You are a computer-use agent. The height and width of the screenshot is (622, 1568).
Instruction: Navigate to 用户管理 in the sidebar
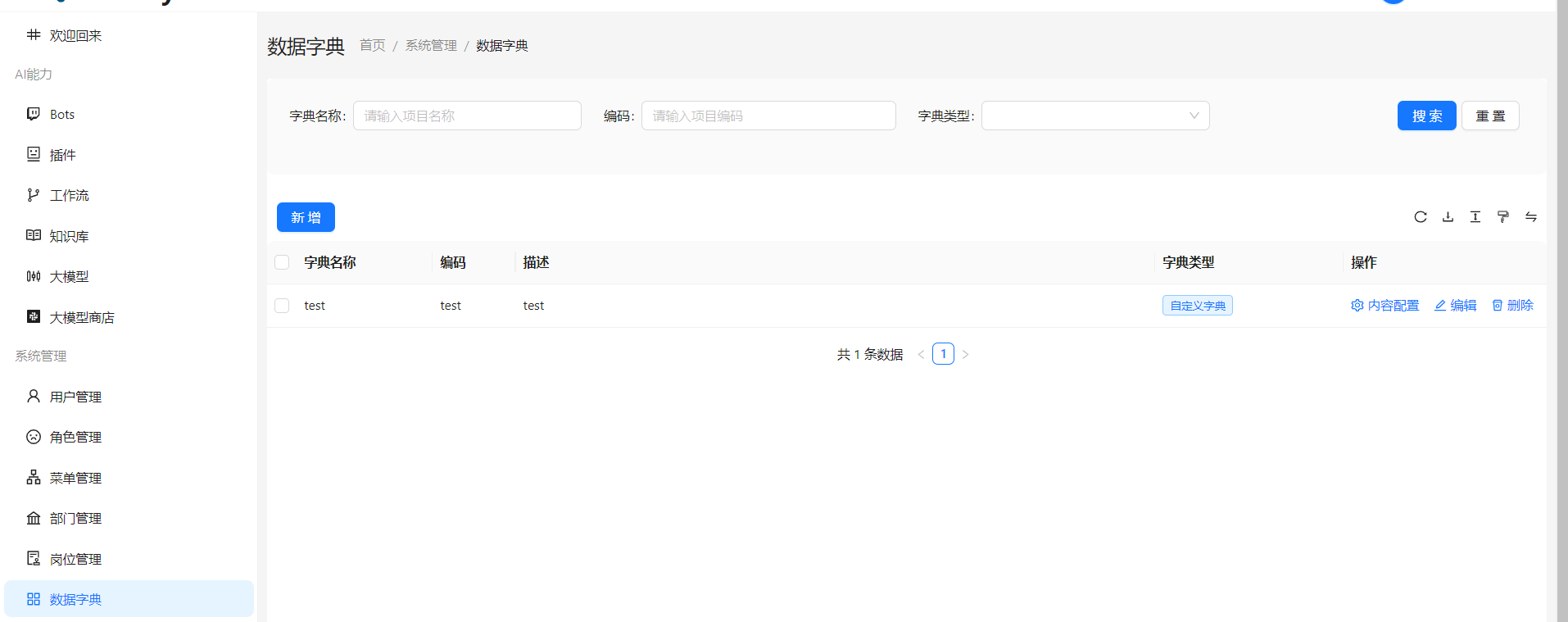[75, 397]
